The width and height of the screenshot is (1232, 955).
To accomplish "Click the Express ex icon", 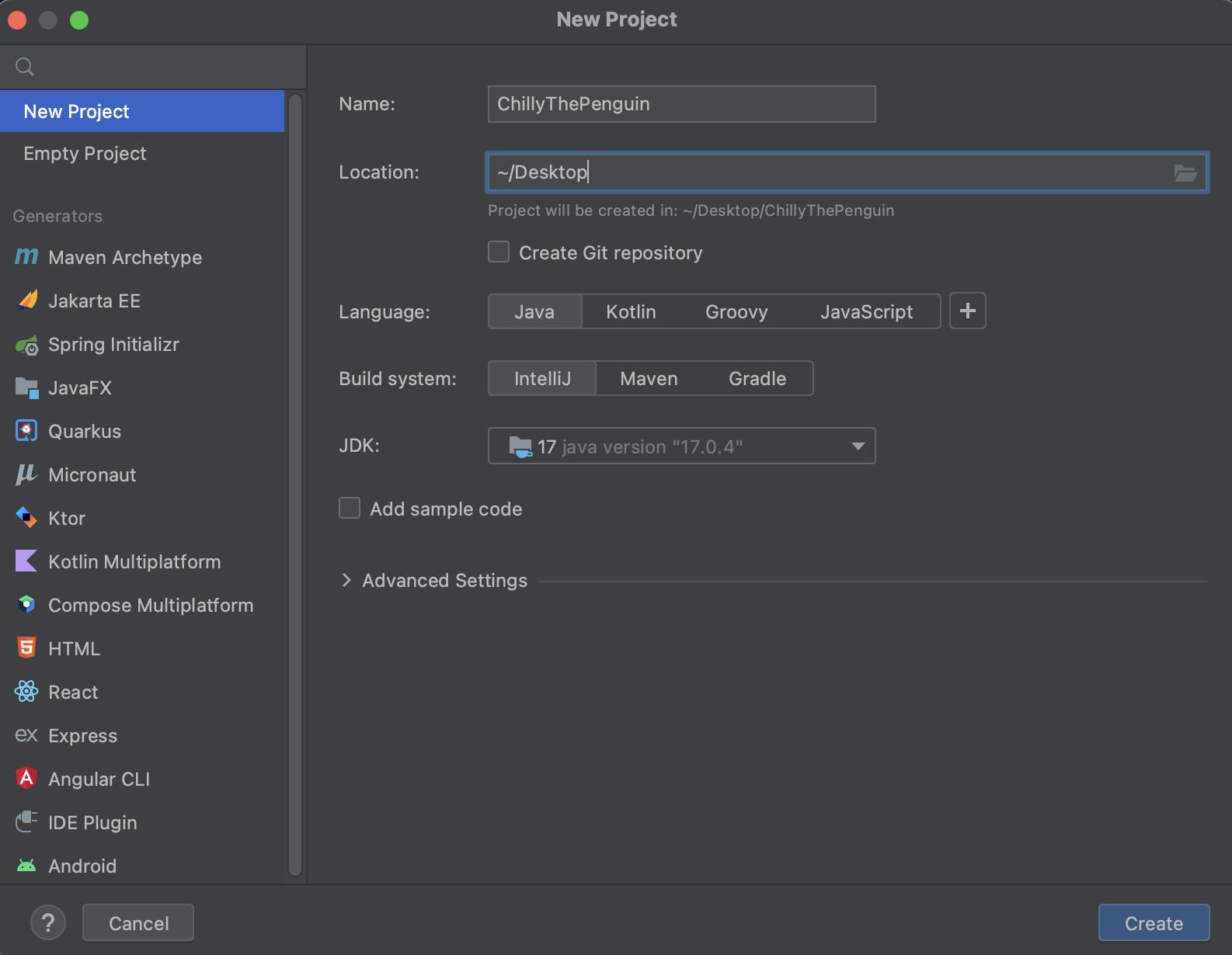I will 26,735.
